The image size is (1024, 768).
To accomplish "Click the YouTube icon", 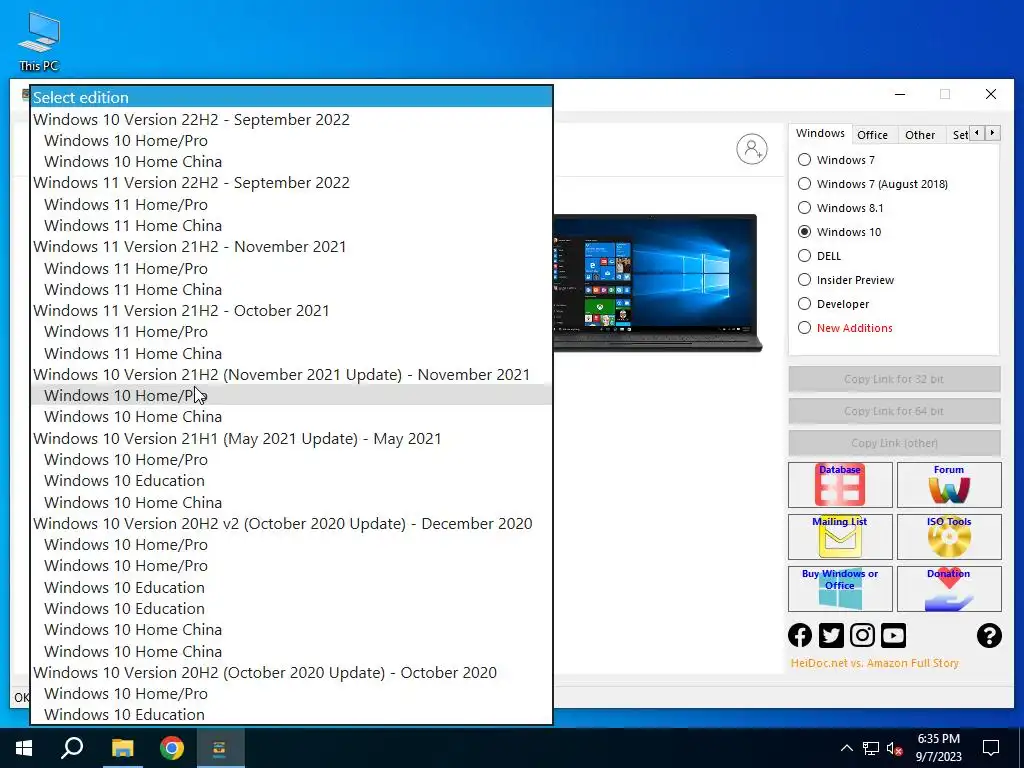I will coord(893,635).
